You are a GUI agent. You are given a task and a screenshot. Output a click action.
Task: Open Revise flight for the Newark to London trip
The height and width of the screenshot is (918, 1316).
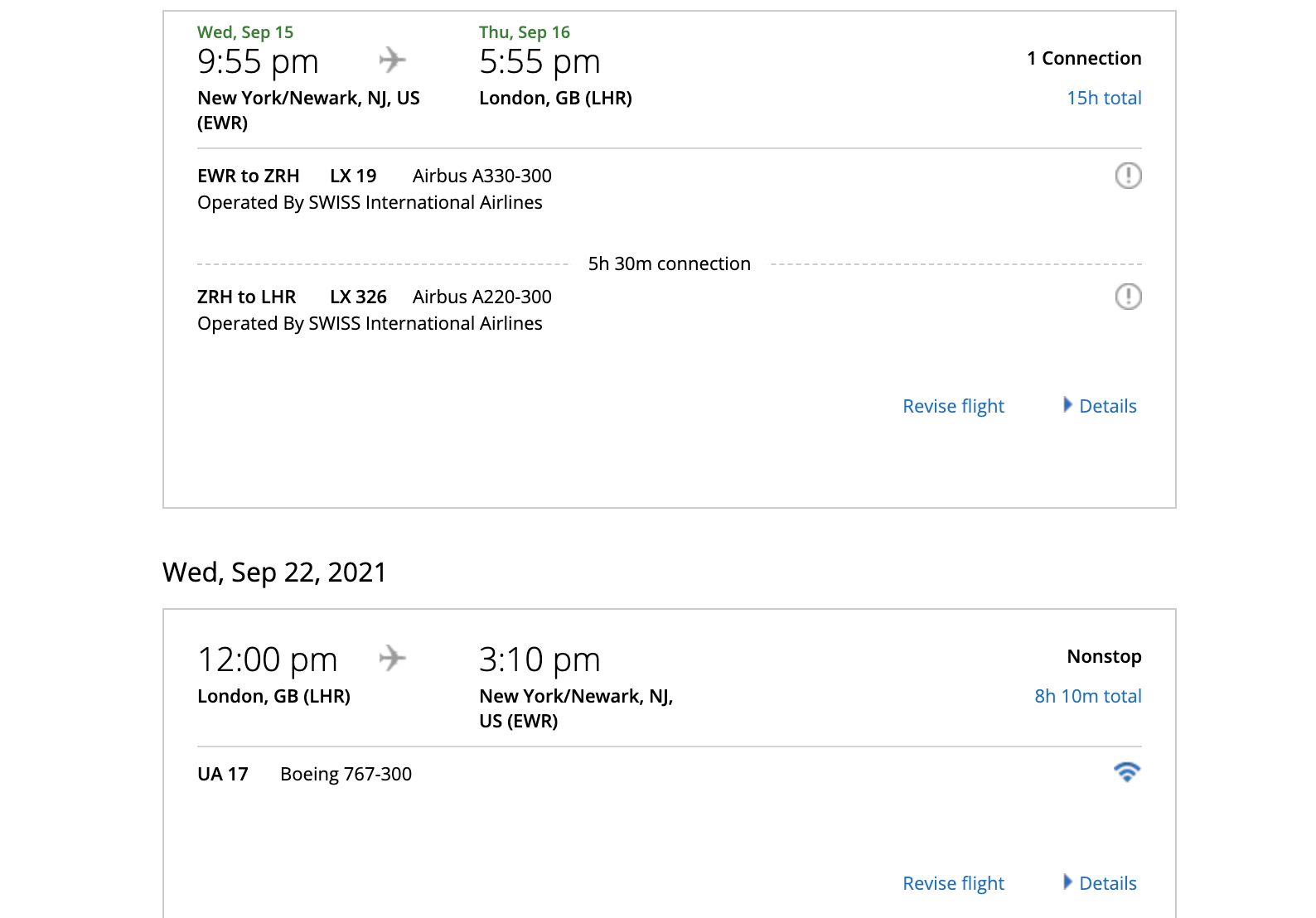(953, 406)
